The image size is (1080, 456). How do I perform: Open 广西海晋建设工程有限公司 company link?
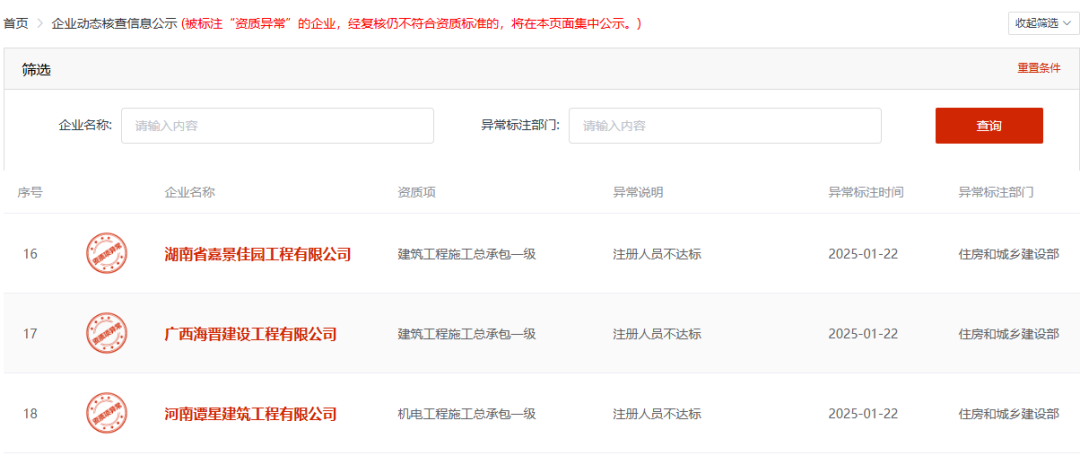pos(250,334)
